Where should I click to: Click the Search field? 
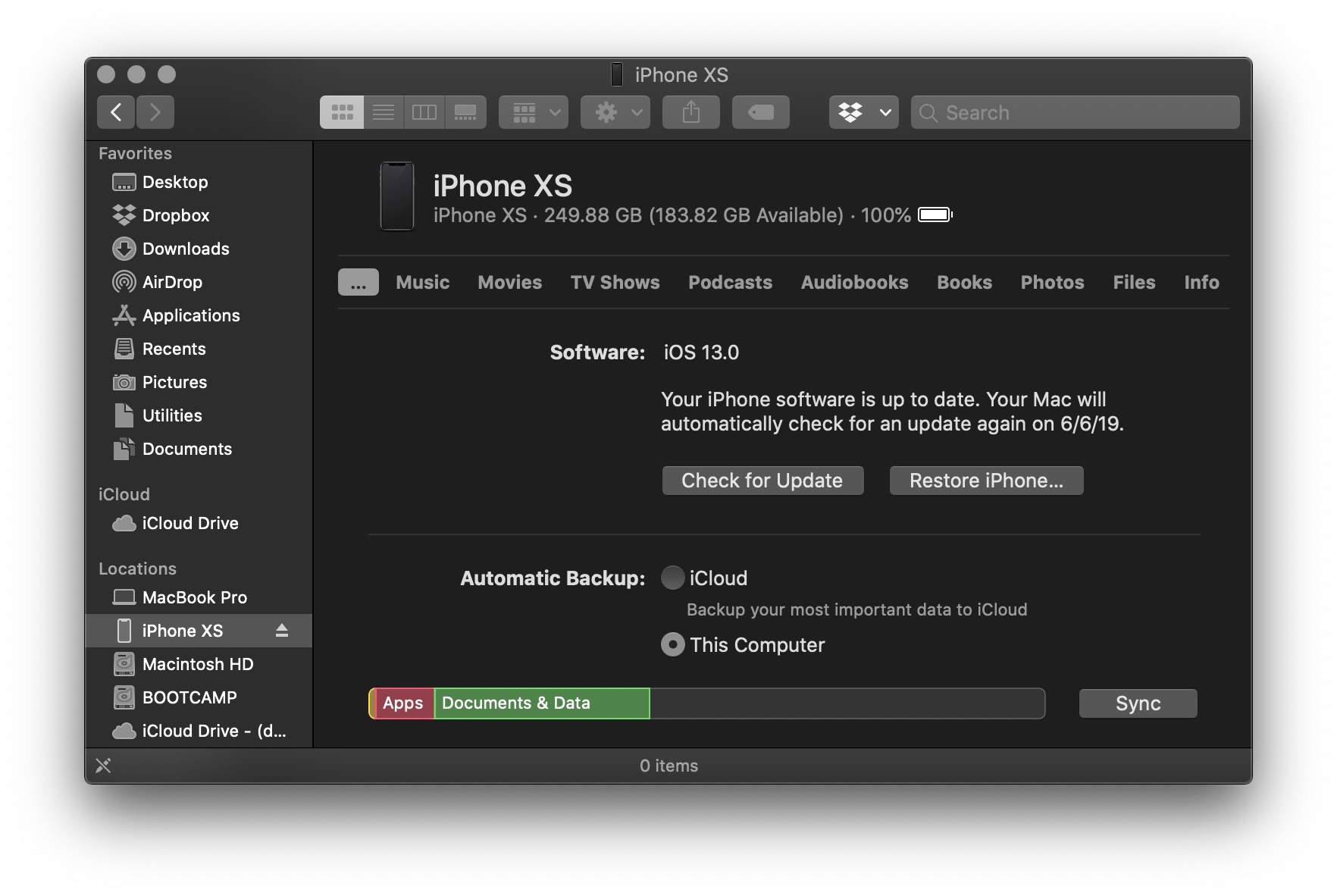coord(1076,112)
